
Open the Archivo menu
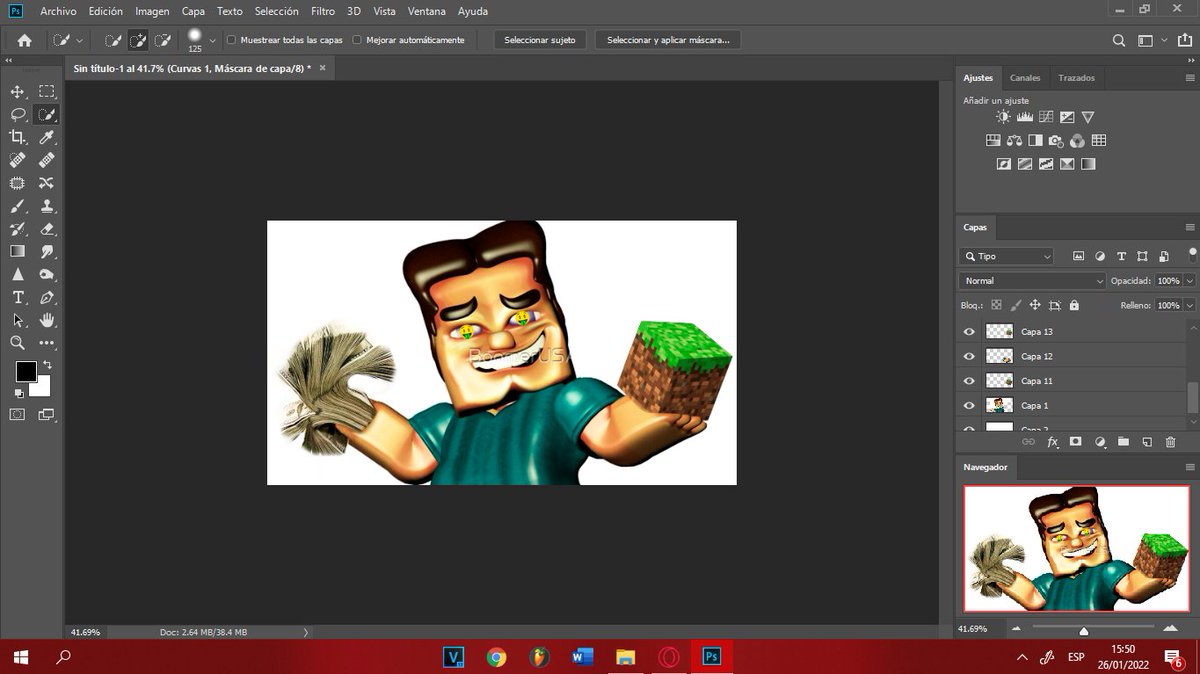click(x=58, y=11)
